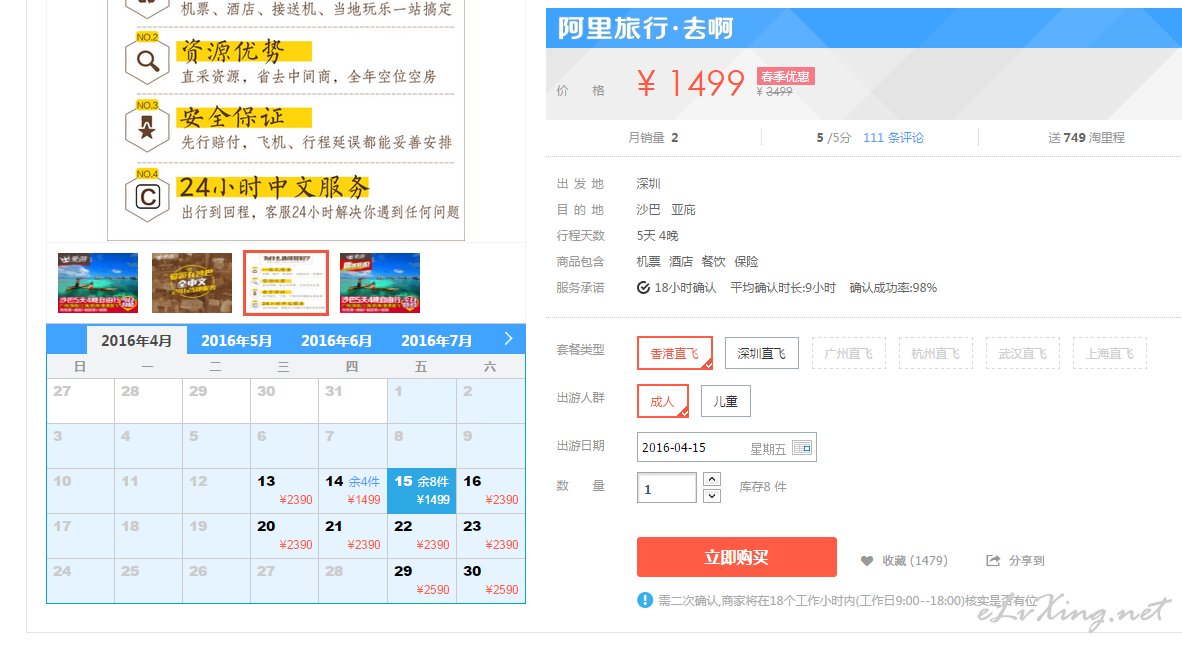Decrease quantity with the down arrow
The image size is (1182, 645).
click(x=712, y=496)
